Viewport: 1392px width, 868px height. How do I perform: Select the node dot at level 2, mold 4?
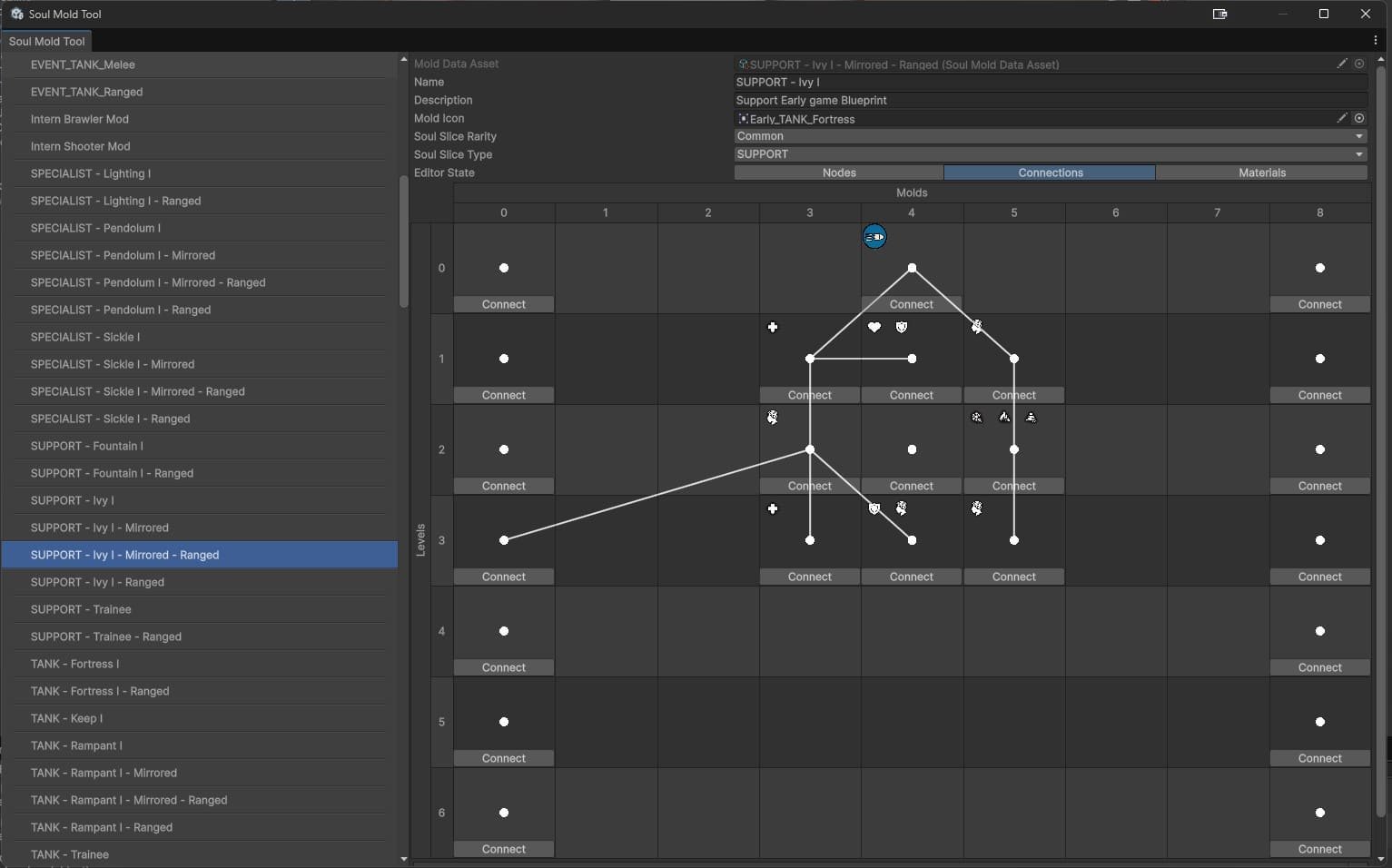point(912,449)
